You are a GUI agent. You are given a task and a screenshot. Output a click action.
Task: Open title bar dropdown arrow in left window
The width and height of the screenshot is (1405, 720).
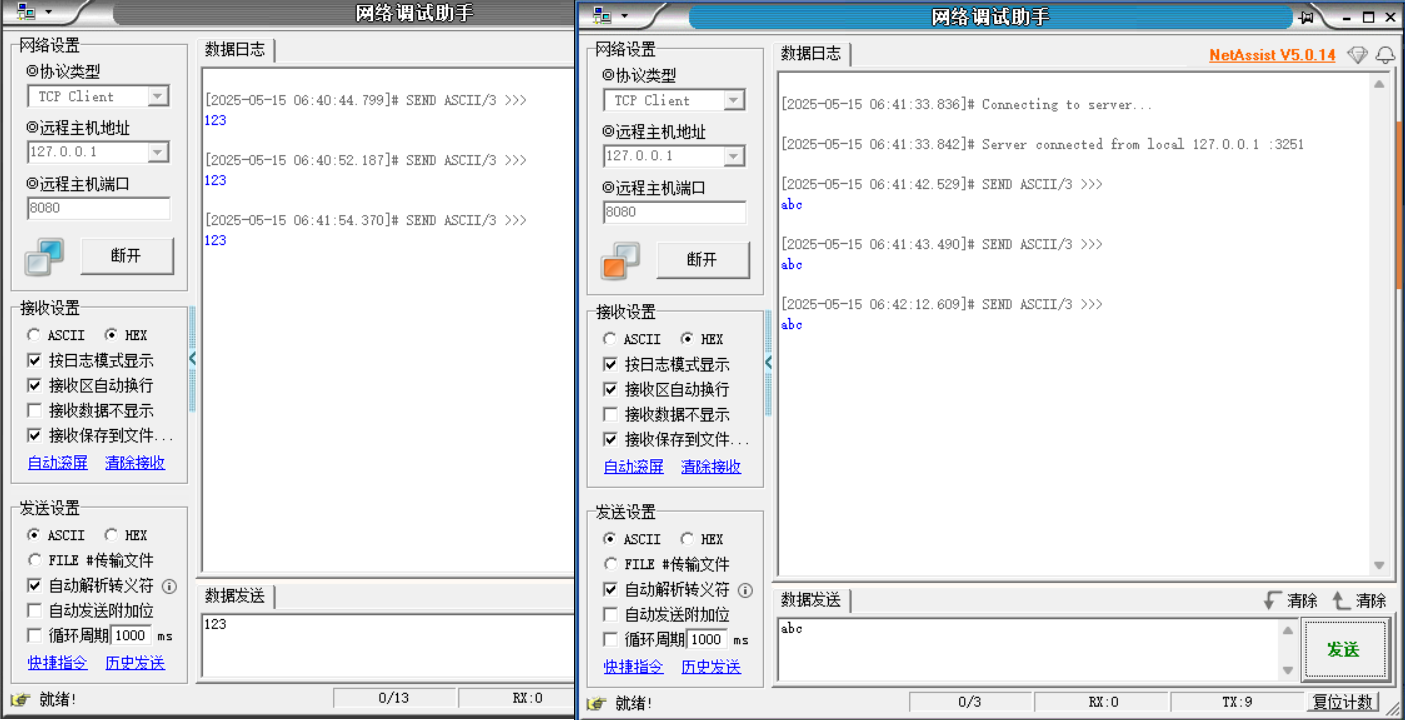49,14
